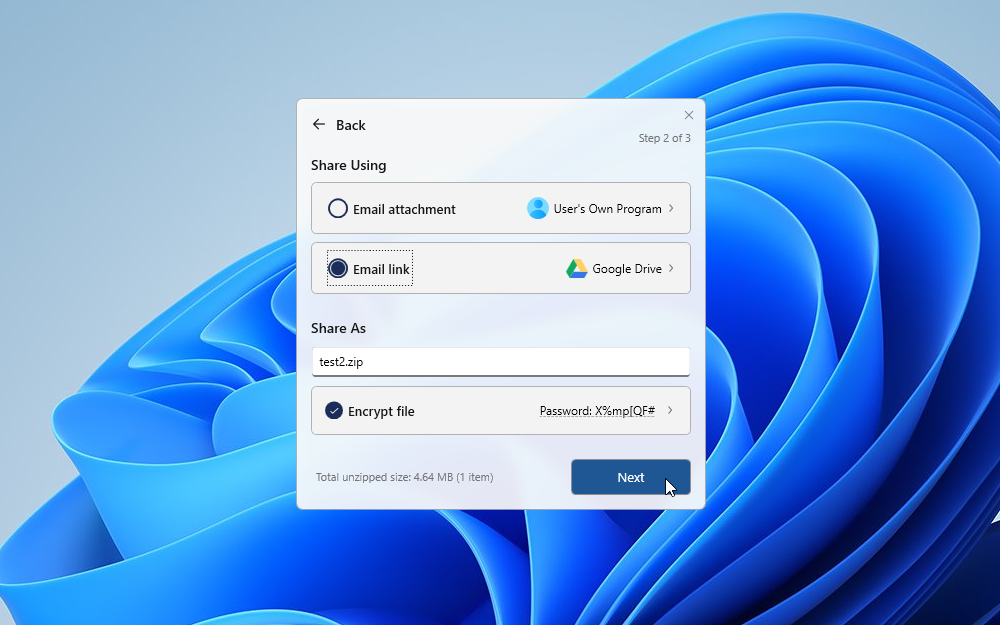The width and height of the screenshot is (1000, 625).
Task: Click the Email link label text
Action: 381,270
